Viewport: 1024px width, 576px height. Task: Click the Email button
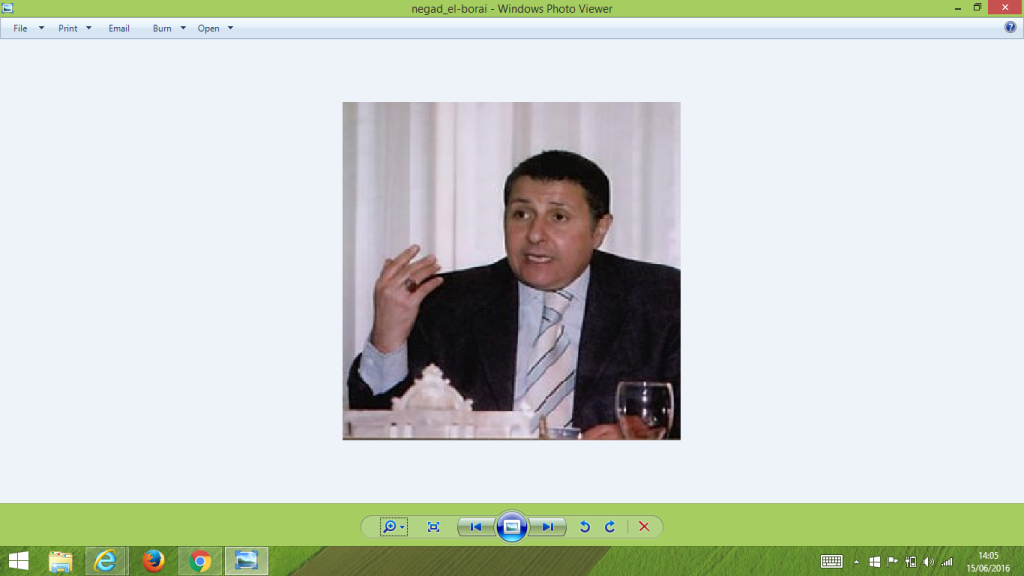click(x=119, y=28)
